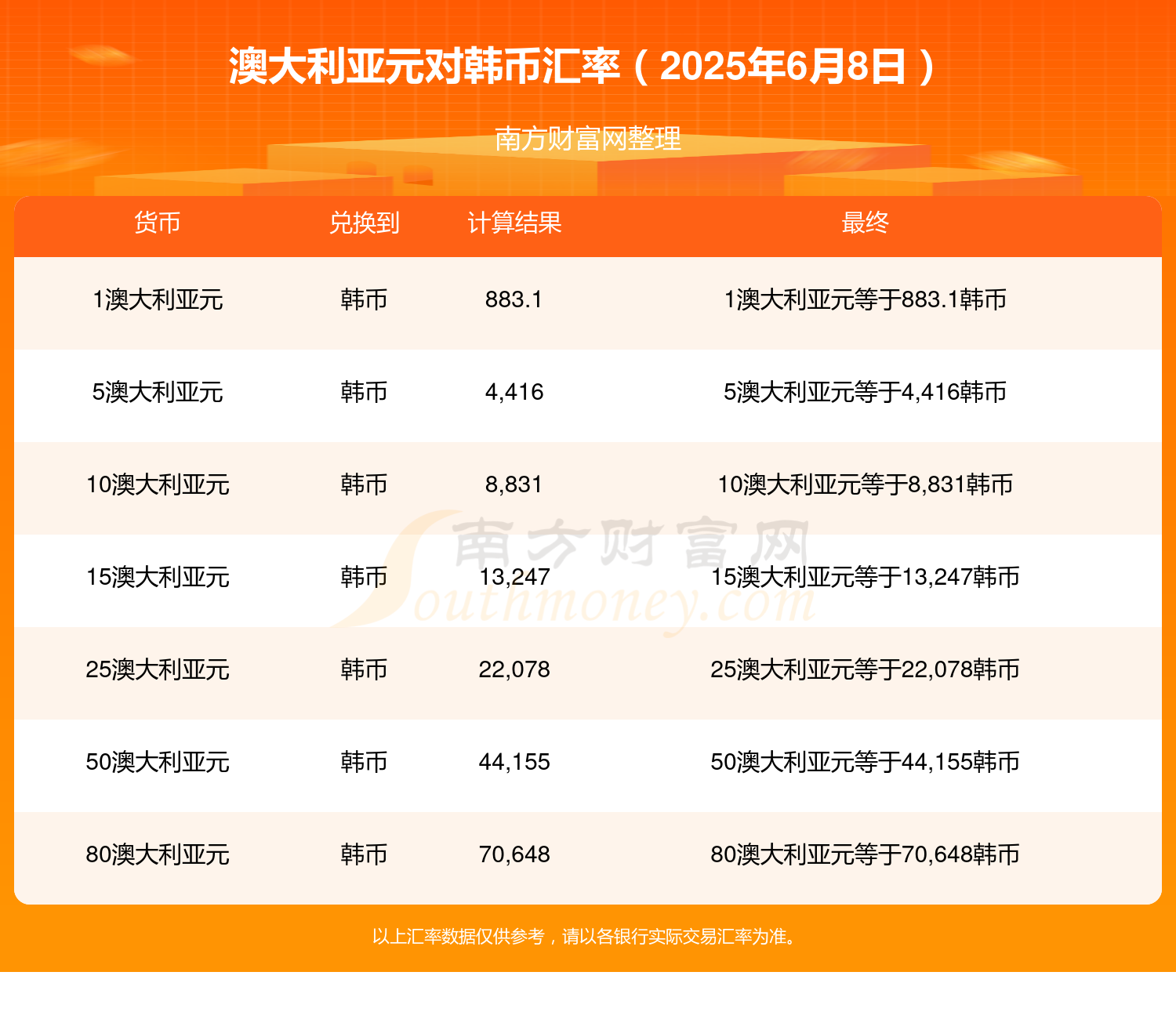Click 25澳大利亚元等于22,078韩币 text
The width and height of the screenshot is (1176, 1019).
pyautogui.click(x=865, y=669)
